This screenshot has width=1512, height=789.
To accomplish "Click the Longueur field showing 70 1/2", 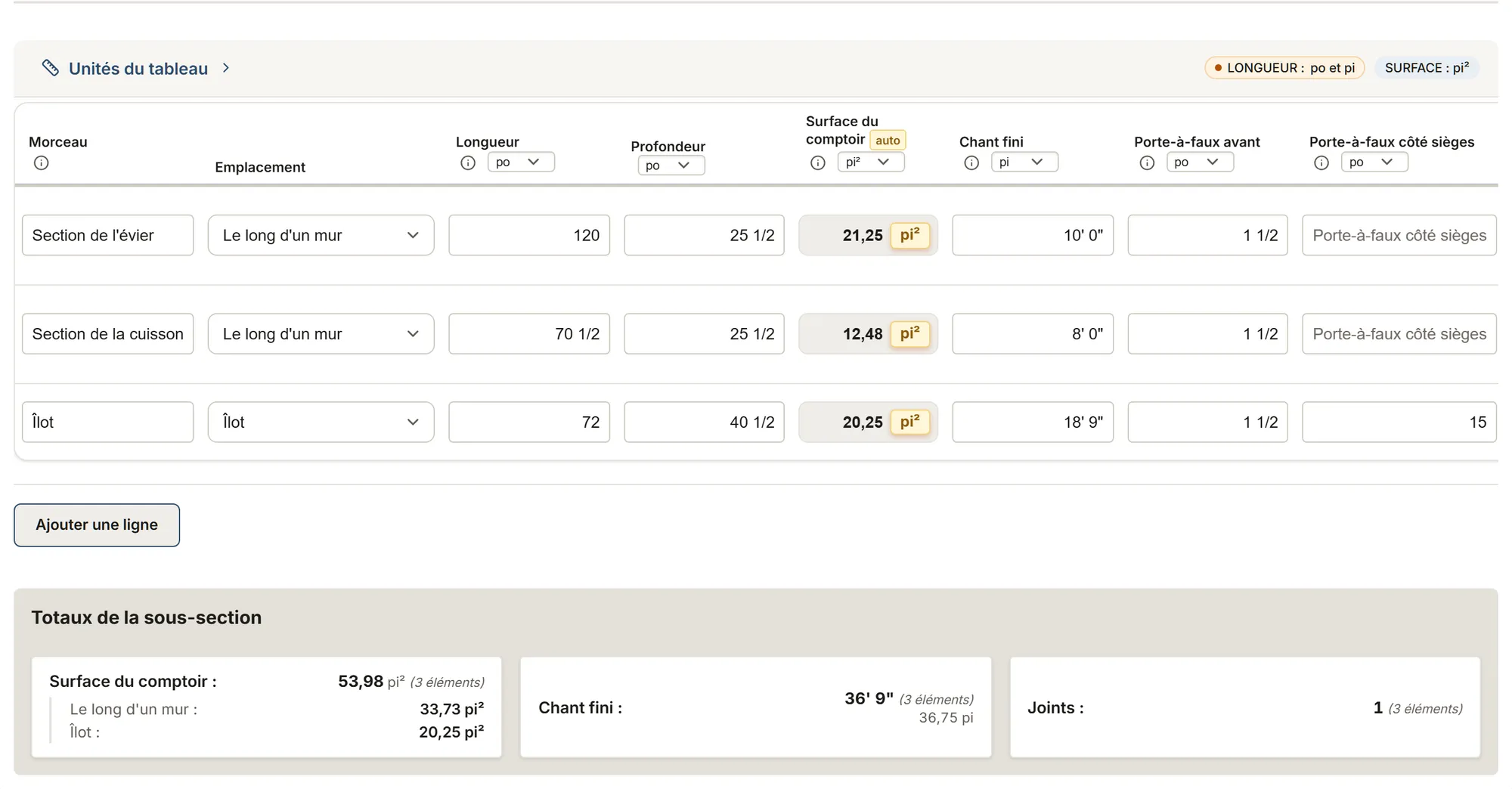I will 529,333.
